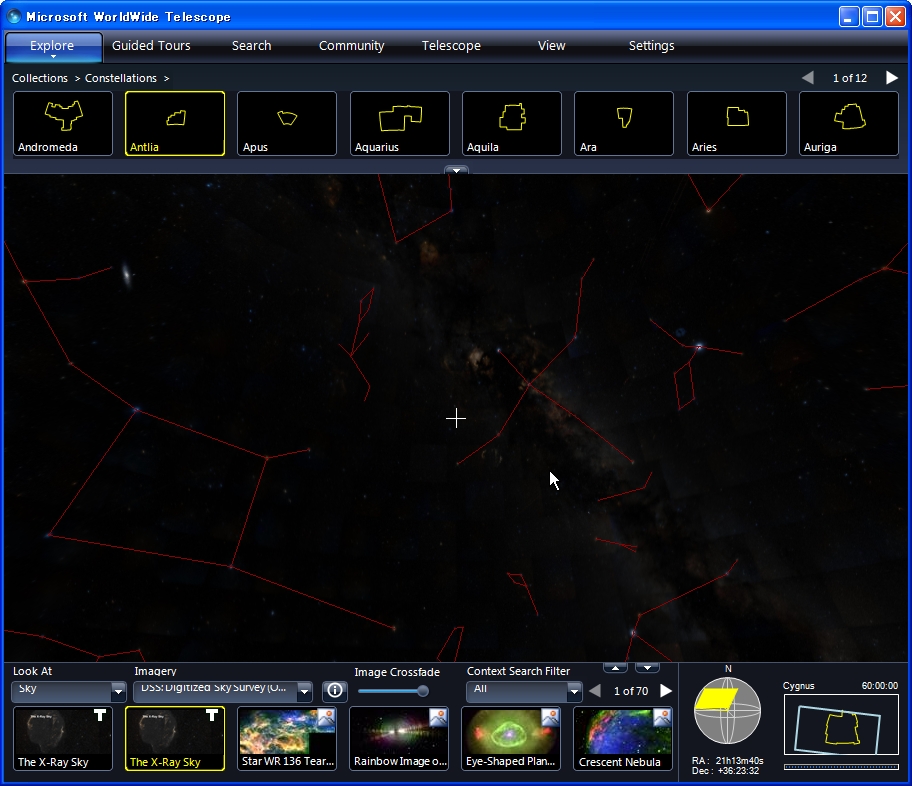Click the down arrow above context results
The image size is (912, 786).
[647, 668]
